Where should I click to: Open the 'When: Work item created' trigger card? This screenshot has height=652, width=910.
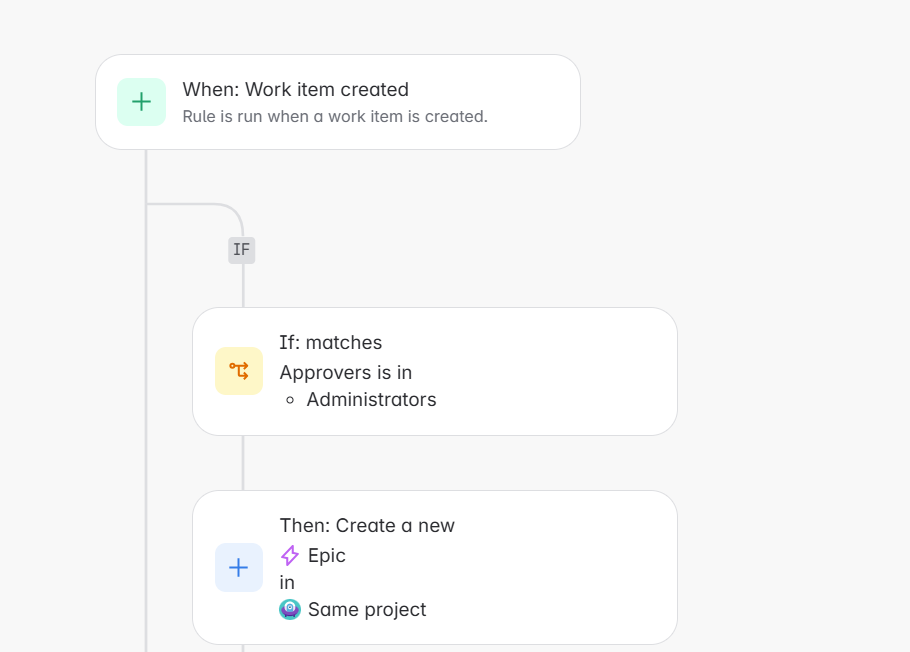point(338,102)
